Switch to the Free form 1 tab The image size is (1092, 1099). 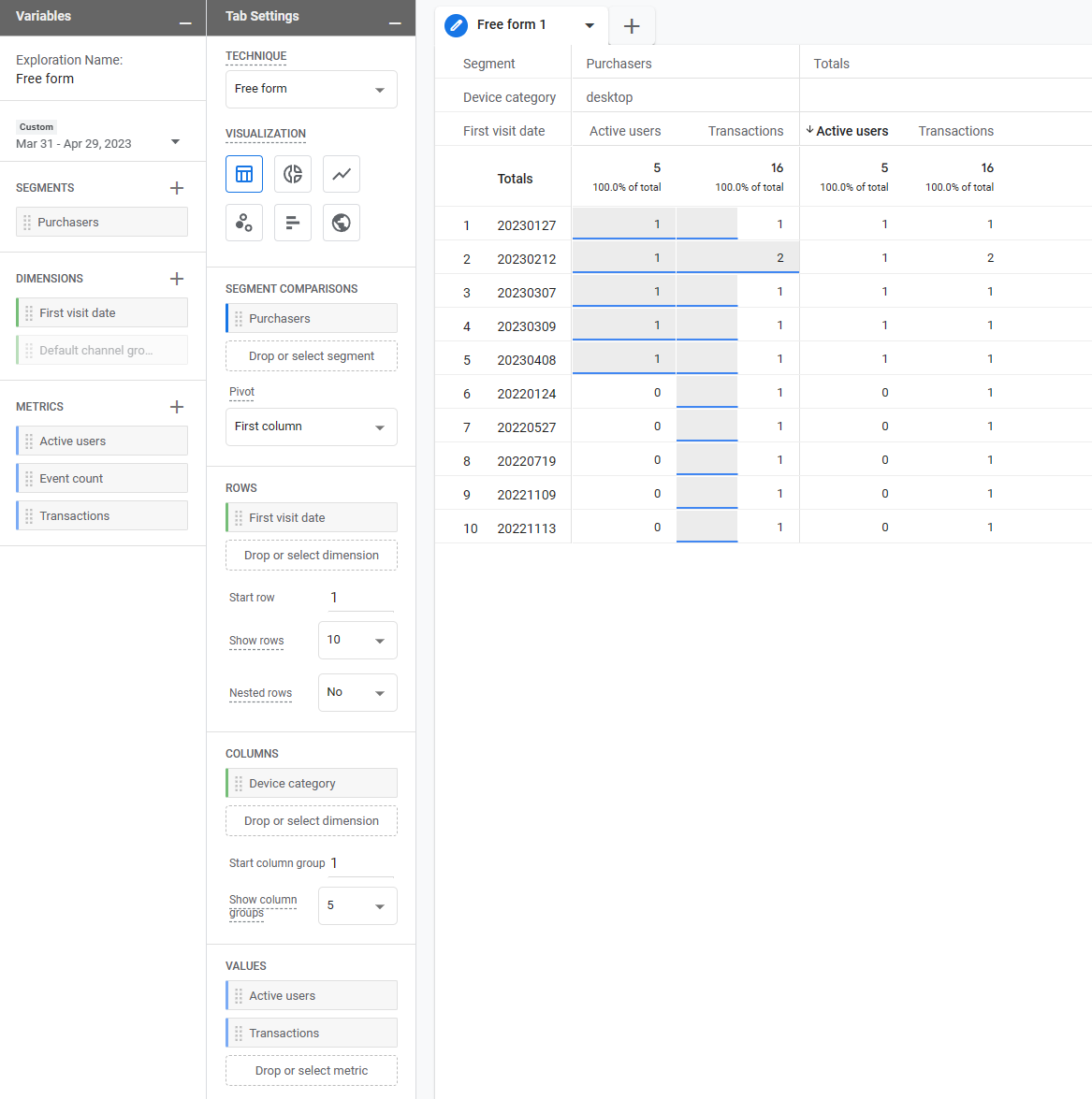click(x=511, y=24)
